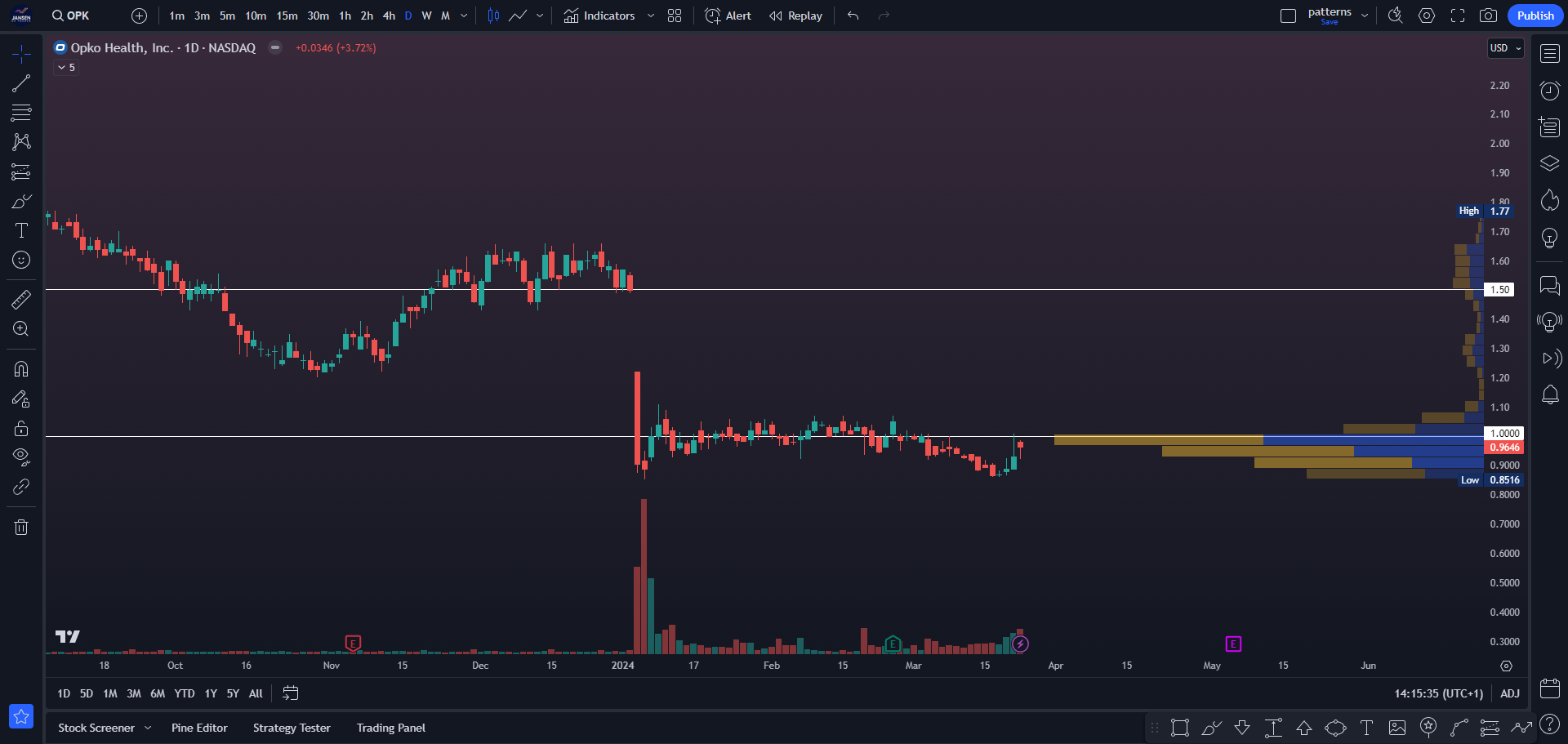Open the watchlist panel

(1550, 54)
